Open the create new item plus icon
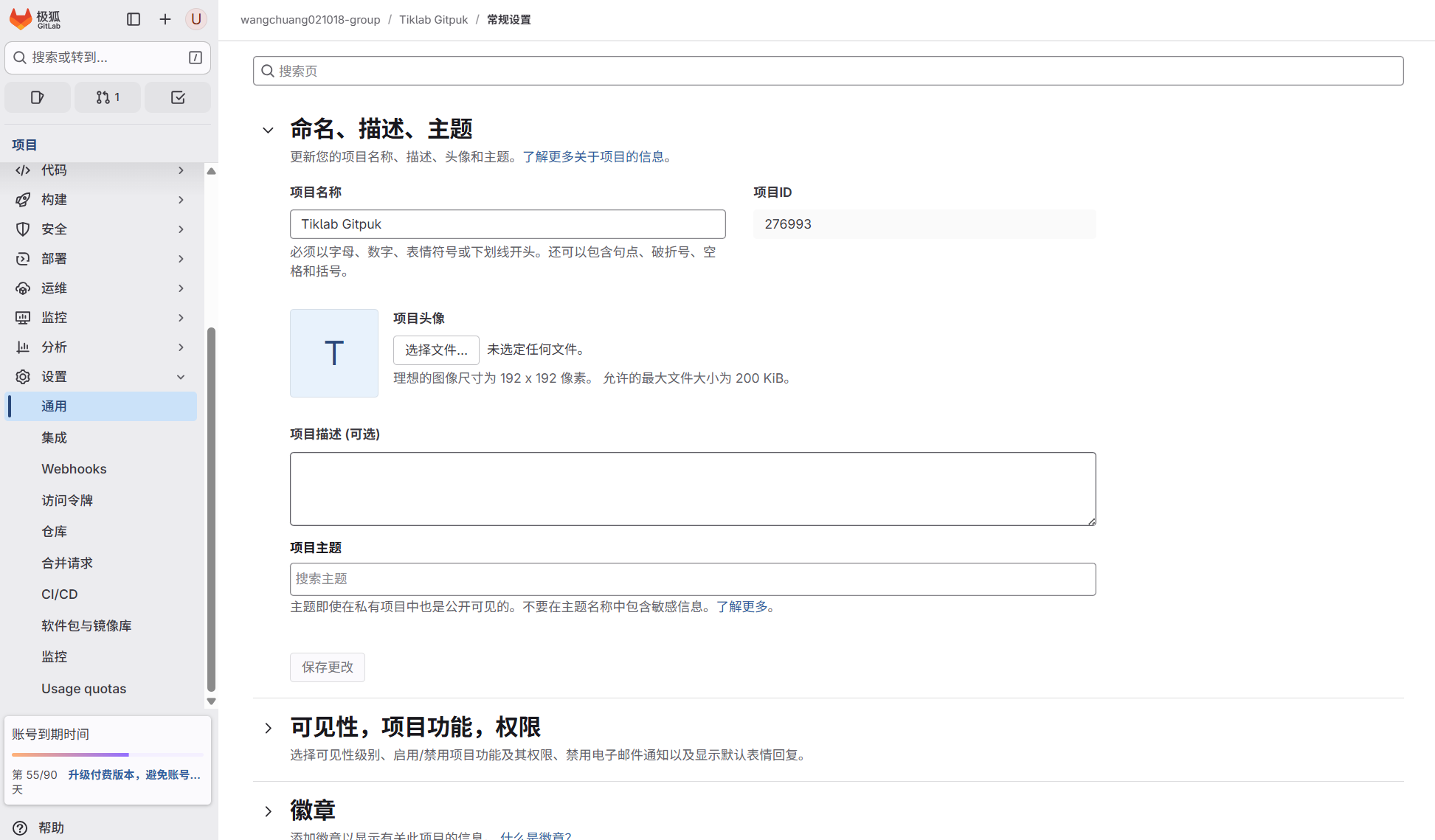 click(x=165, y=19)
